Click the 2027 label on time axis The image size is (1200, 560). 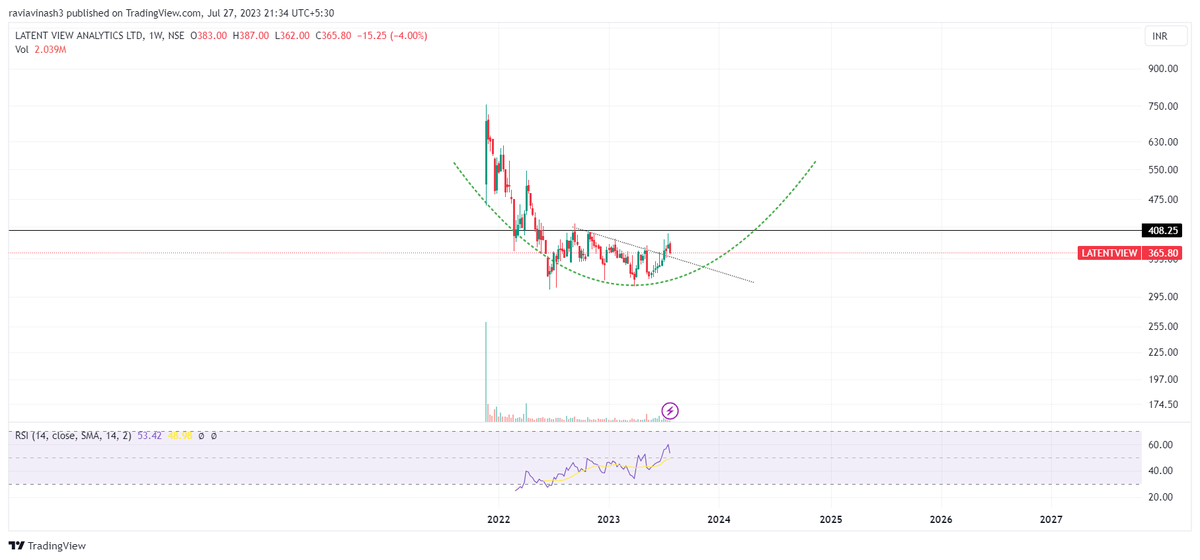point(1051,520)
